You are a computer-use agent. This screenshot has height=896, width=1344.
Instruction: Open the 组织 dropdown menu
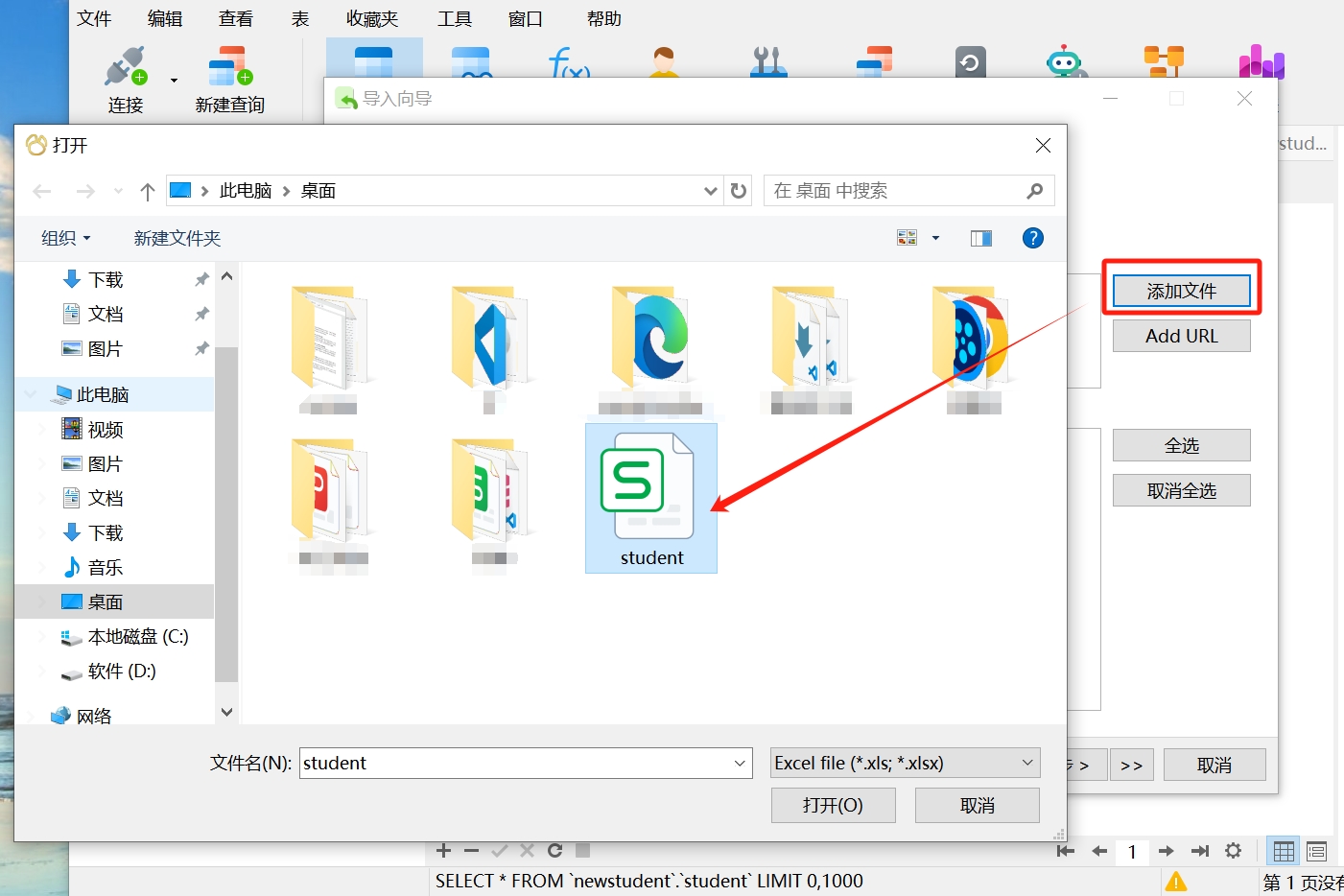click(x=65, y=238)
